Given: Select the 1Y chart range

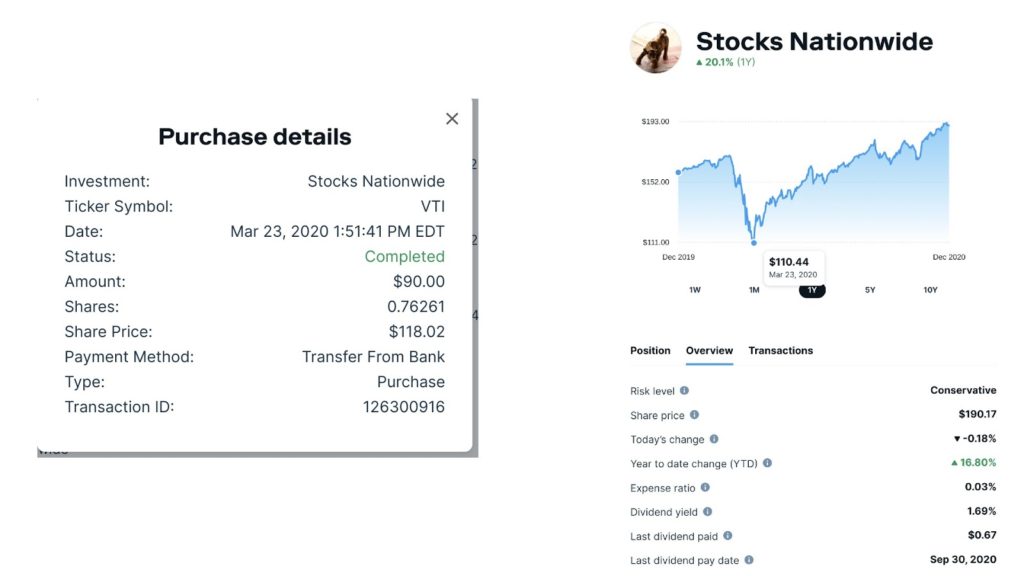Looking at the screenshot, I should pyautogui.click(x=812, y=290).
